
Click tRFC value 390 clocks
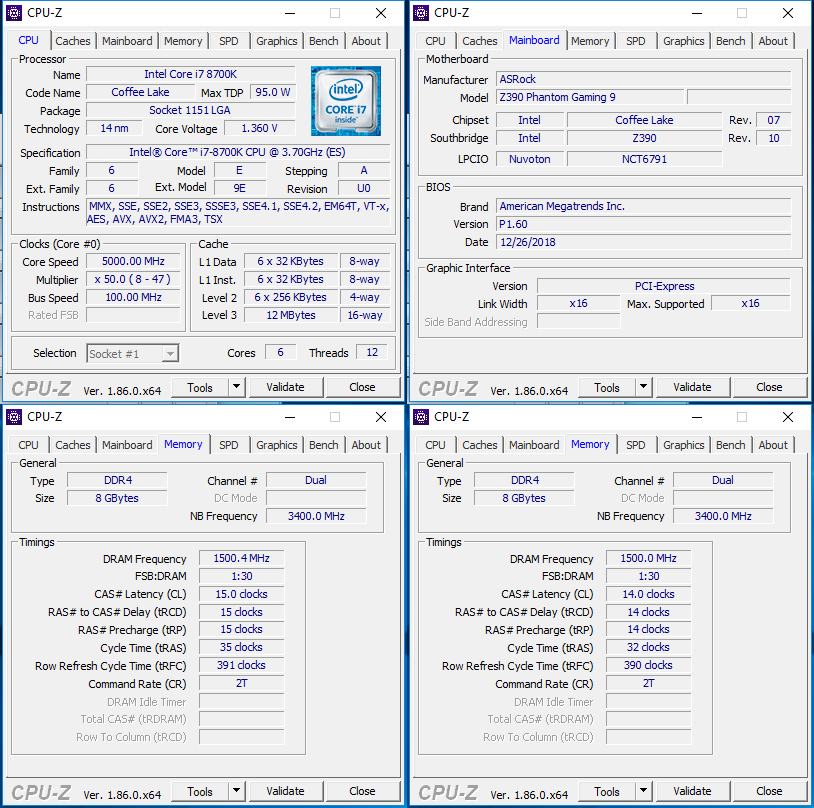coord(648,665)
